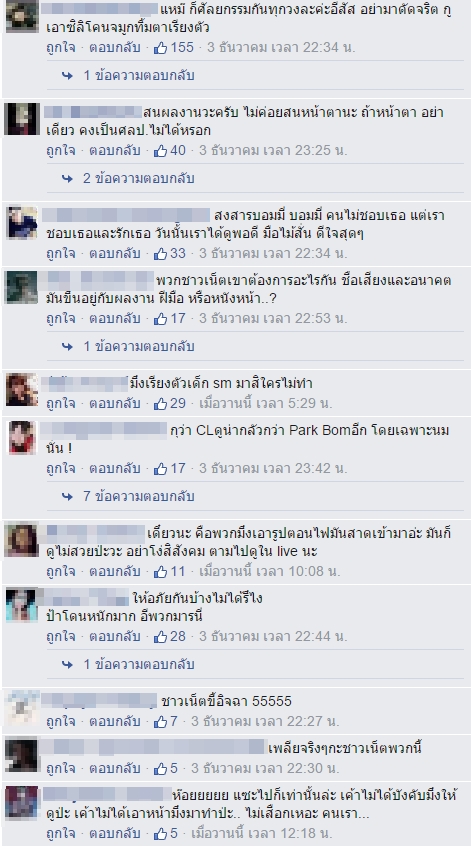The image size is (471, 847).
Task: Click the thumbs-up icon showing 155 likes
Action: [x=160, y=48]
